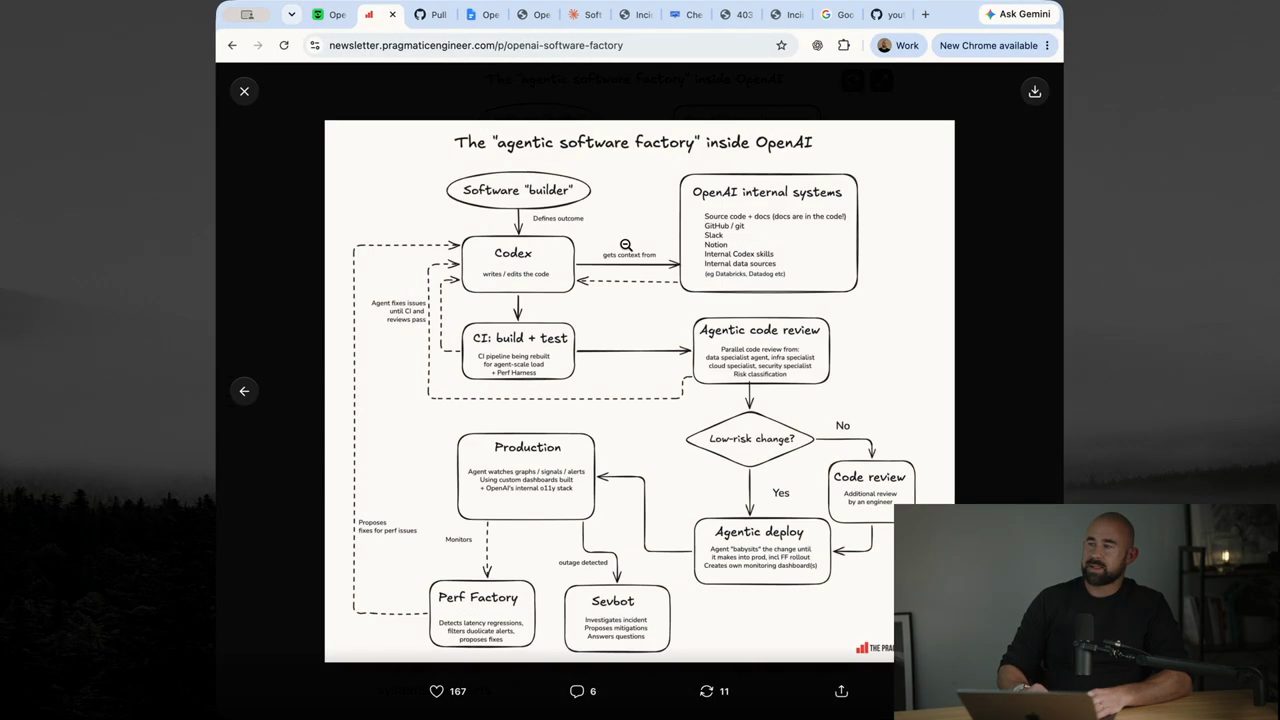Switch to the GitHub 'you' tab
The image size is (1280, 720).
[x=888, y=14]
